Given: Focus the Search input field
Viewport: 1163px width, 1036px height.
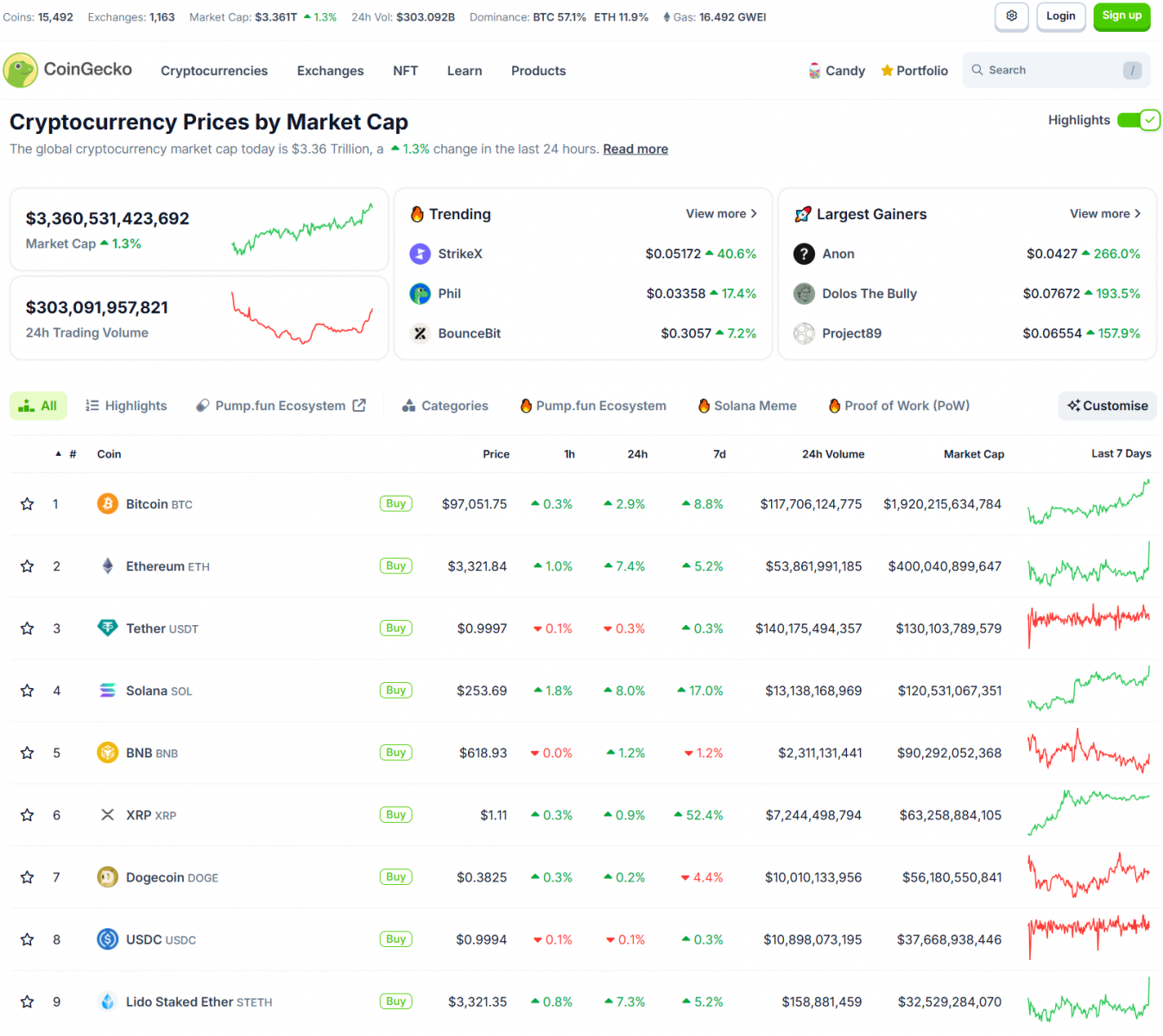Looking at the screenshot, I should tap(1056, 70).
